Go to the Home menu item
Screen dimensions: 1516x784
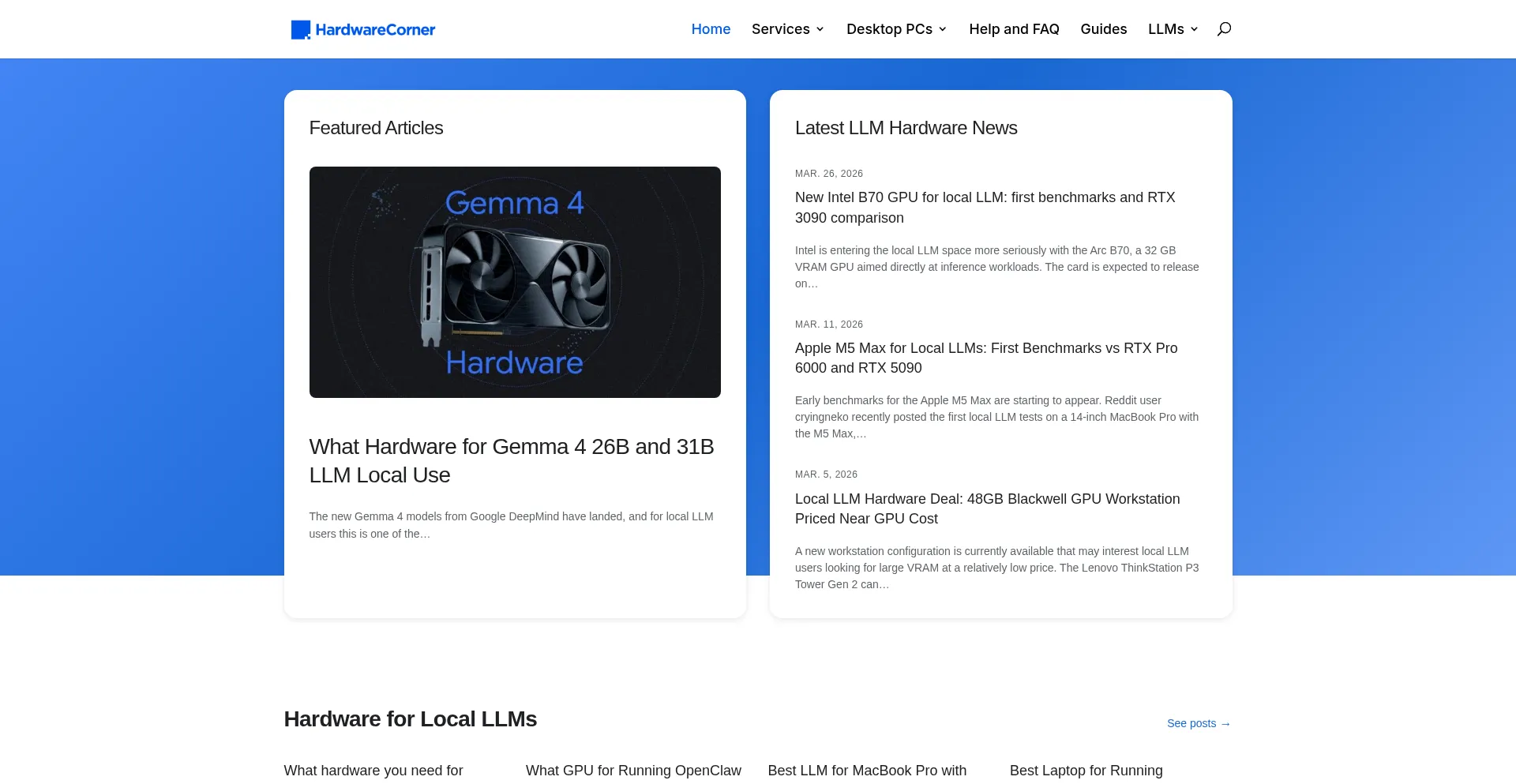(x=711, y=29)
